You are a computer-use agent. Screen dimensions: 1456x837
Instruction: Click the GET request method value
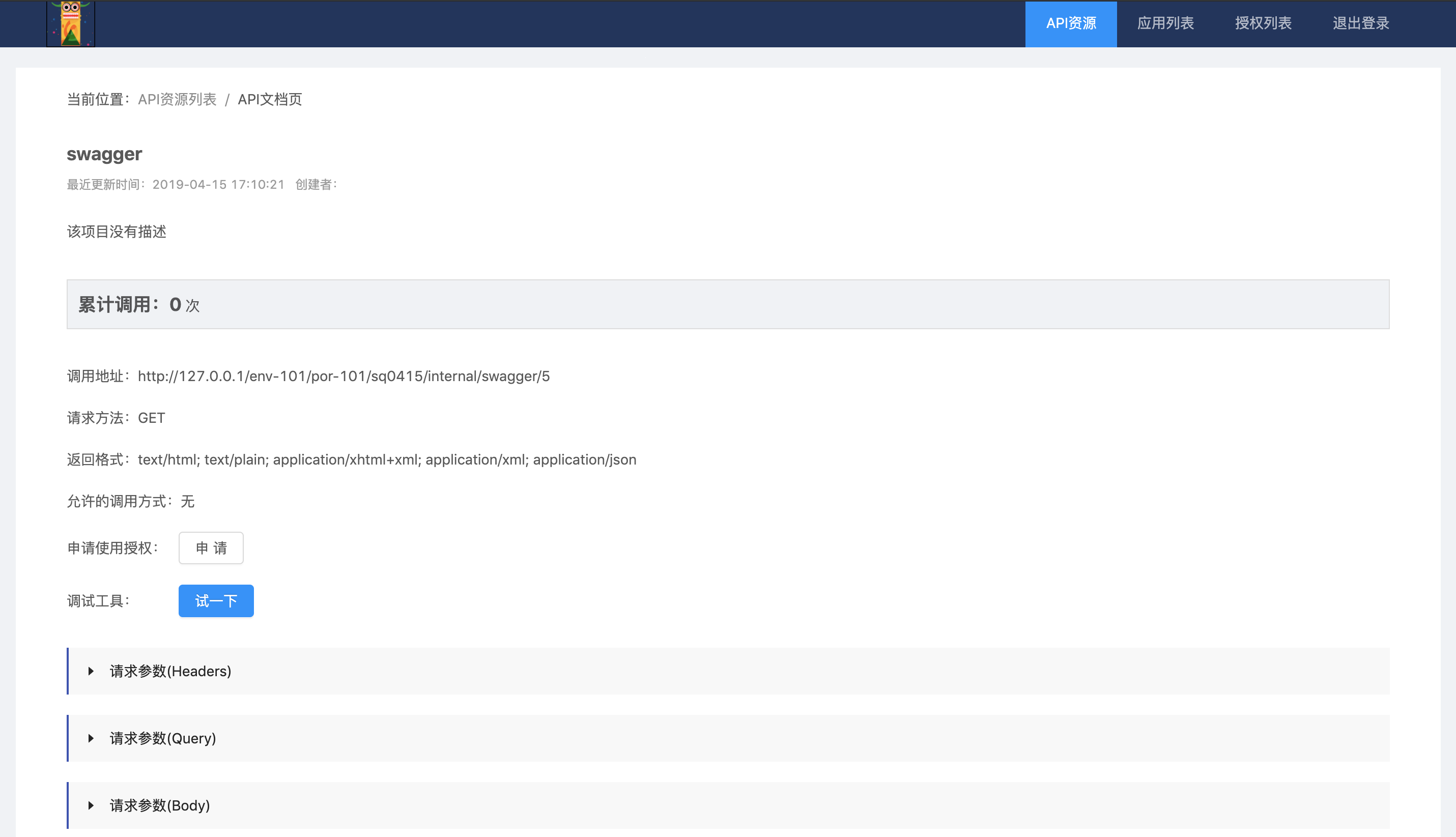(x=151, y=418)
